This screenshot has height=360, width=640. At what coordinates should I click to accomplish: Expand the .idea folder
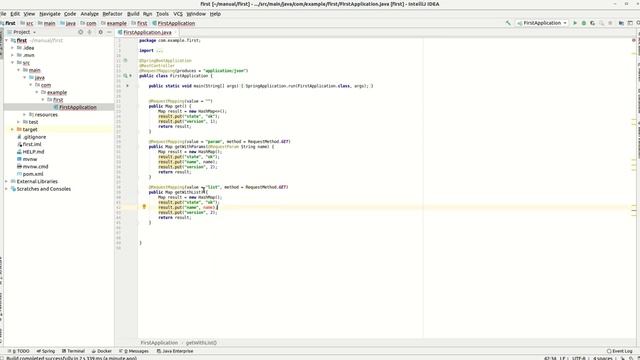(13, 48)
